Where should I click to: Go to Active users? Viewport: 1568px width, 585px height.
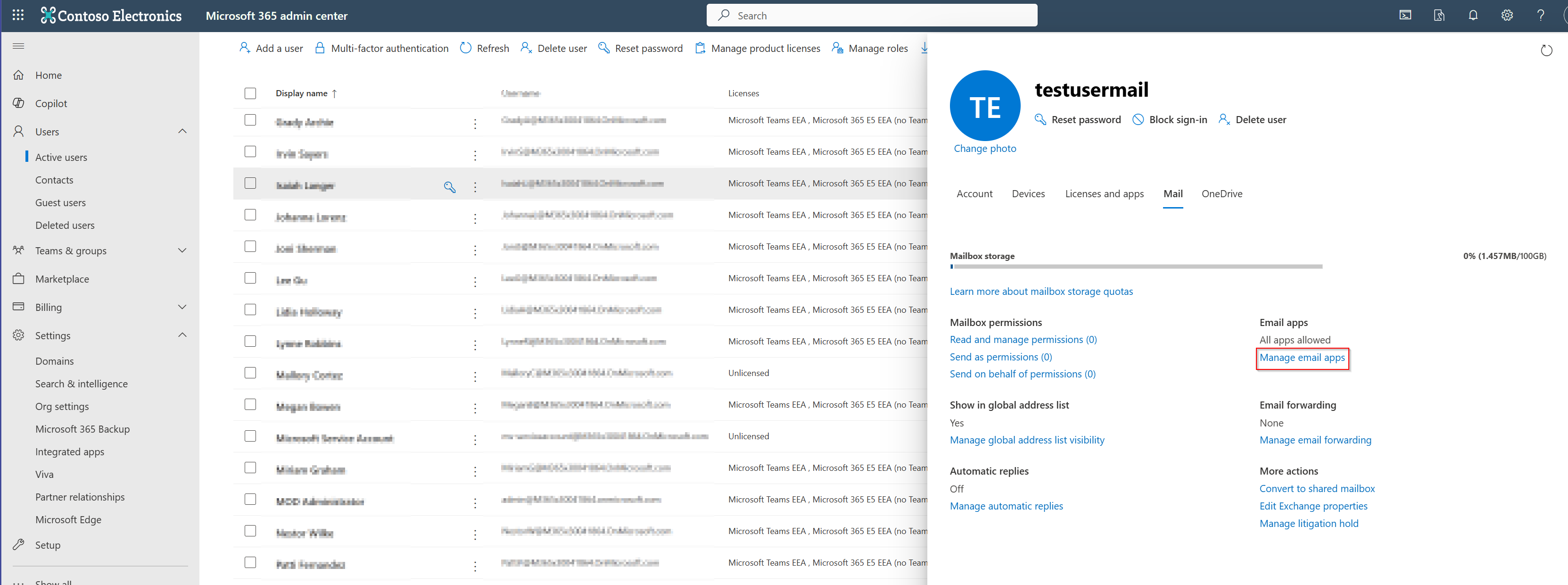[x=61, y=157]
